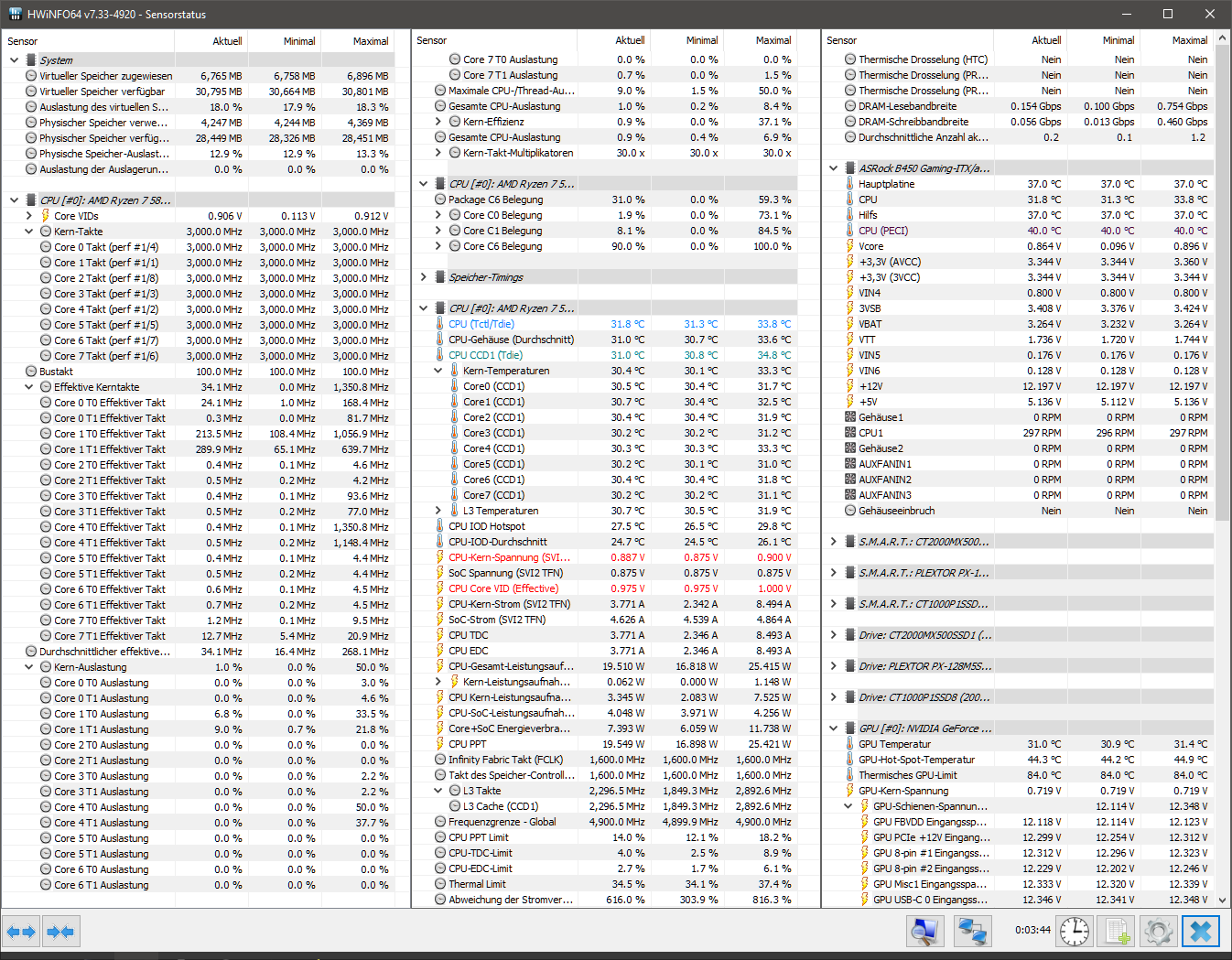Image resolution: width=1232 pixels, height=960 pixels.
Task: Click the lightning icon beside +12V row
Action: point(850,386)
